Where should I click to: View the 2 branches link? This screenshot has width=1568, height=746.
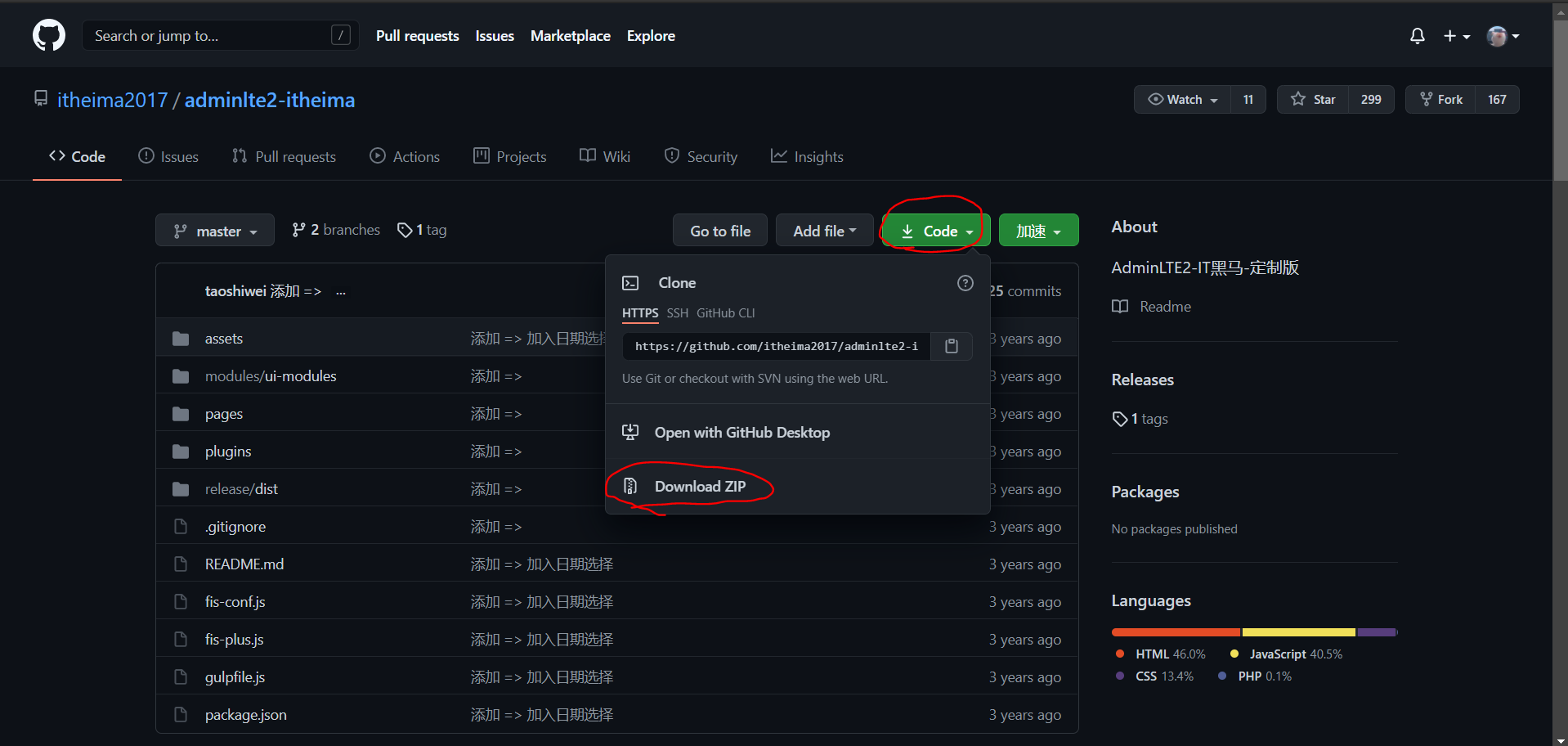point(336,230)
